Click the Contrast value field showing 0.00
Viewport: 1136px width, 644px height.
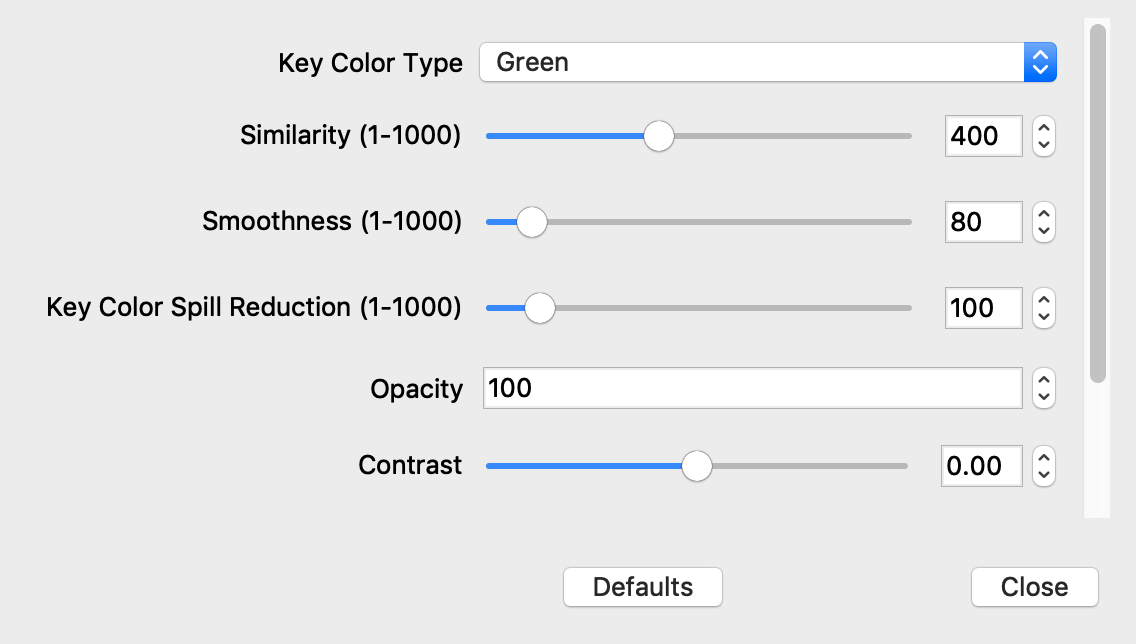pos(980,466)
